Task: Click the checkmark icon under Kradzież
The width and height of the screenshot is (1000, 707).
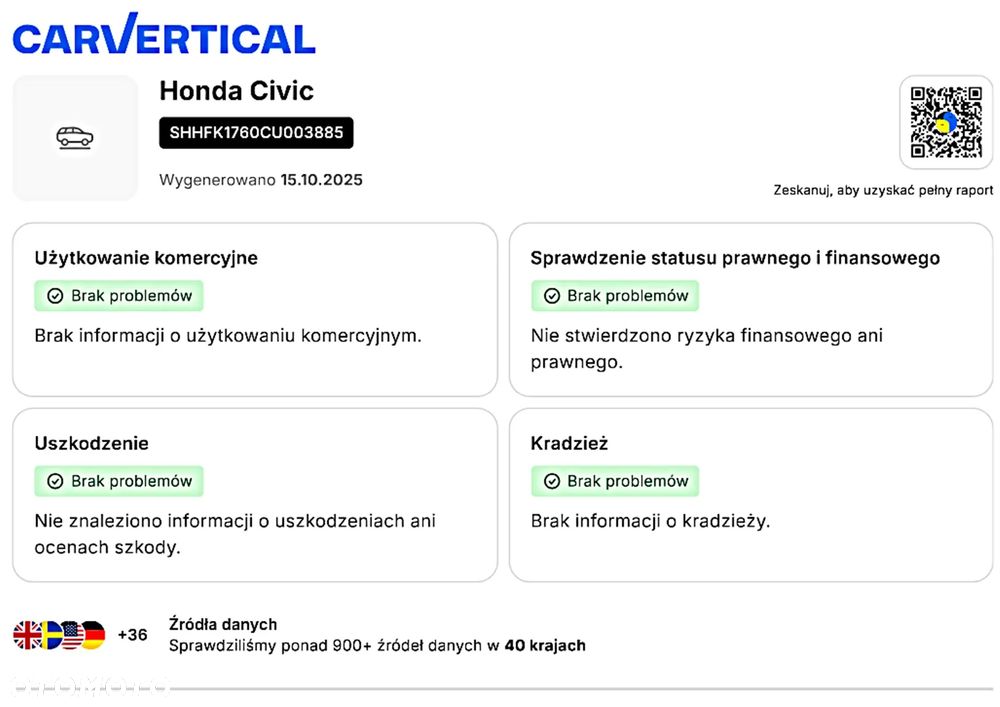Action: point(551,481)
